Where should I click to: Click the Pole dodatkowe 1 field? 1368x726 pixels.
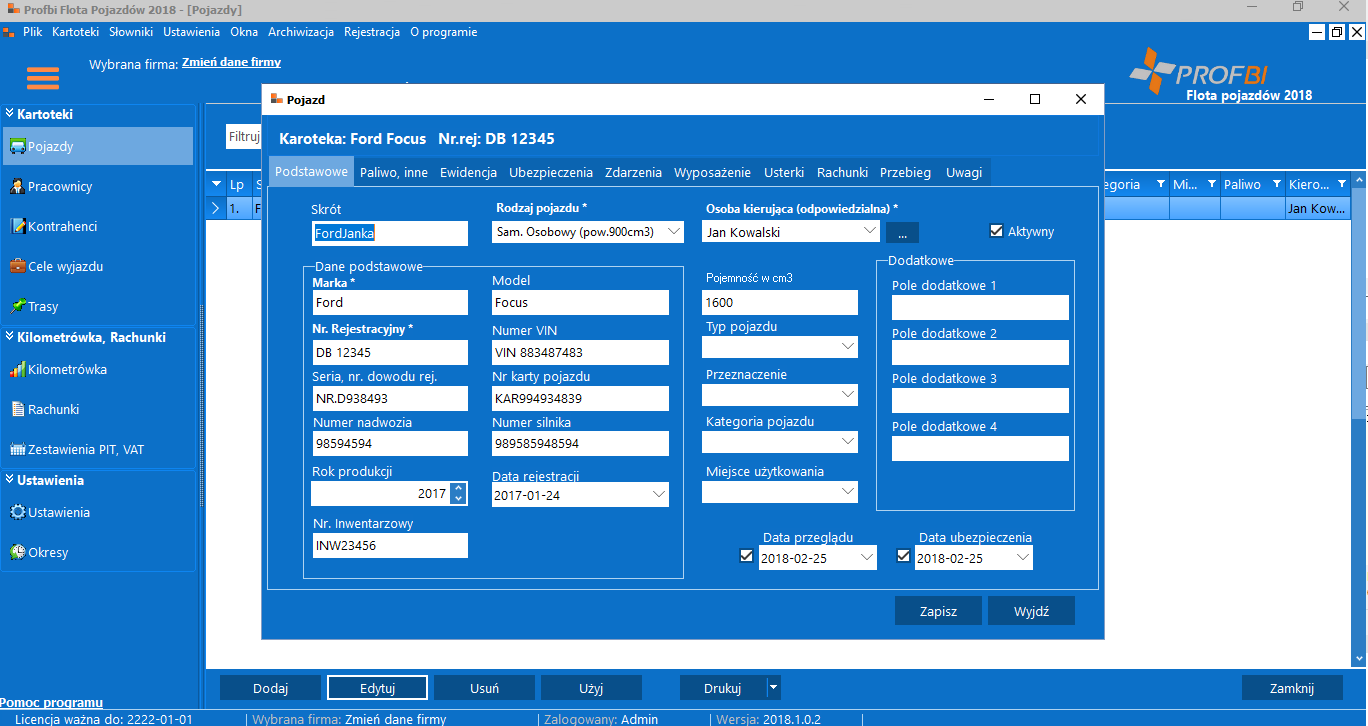point(980,307)
